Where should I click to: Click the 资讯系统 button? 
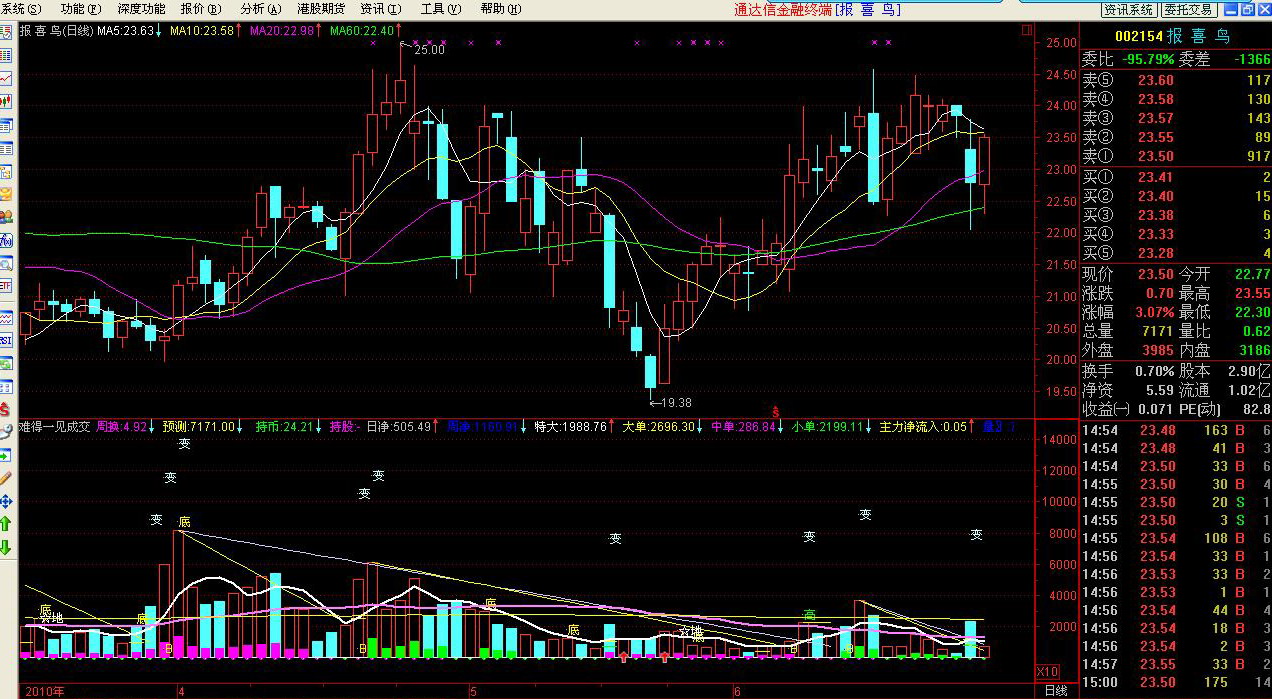click(x=1129, y=9)
